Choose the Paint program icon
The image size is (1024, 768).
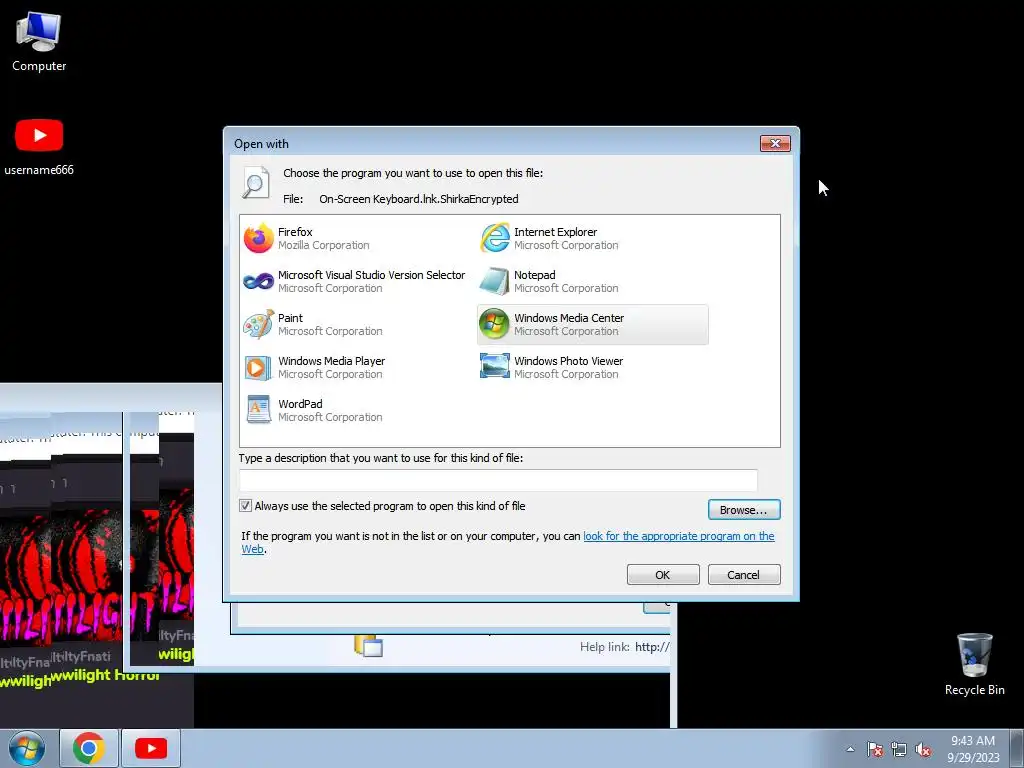coord(259,325)
